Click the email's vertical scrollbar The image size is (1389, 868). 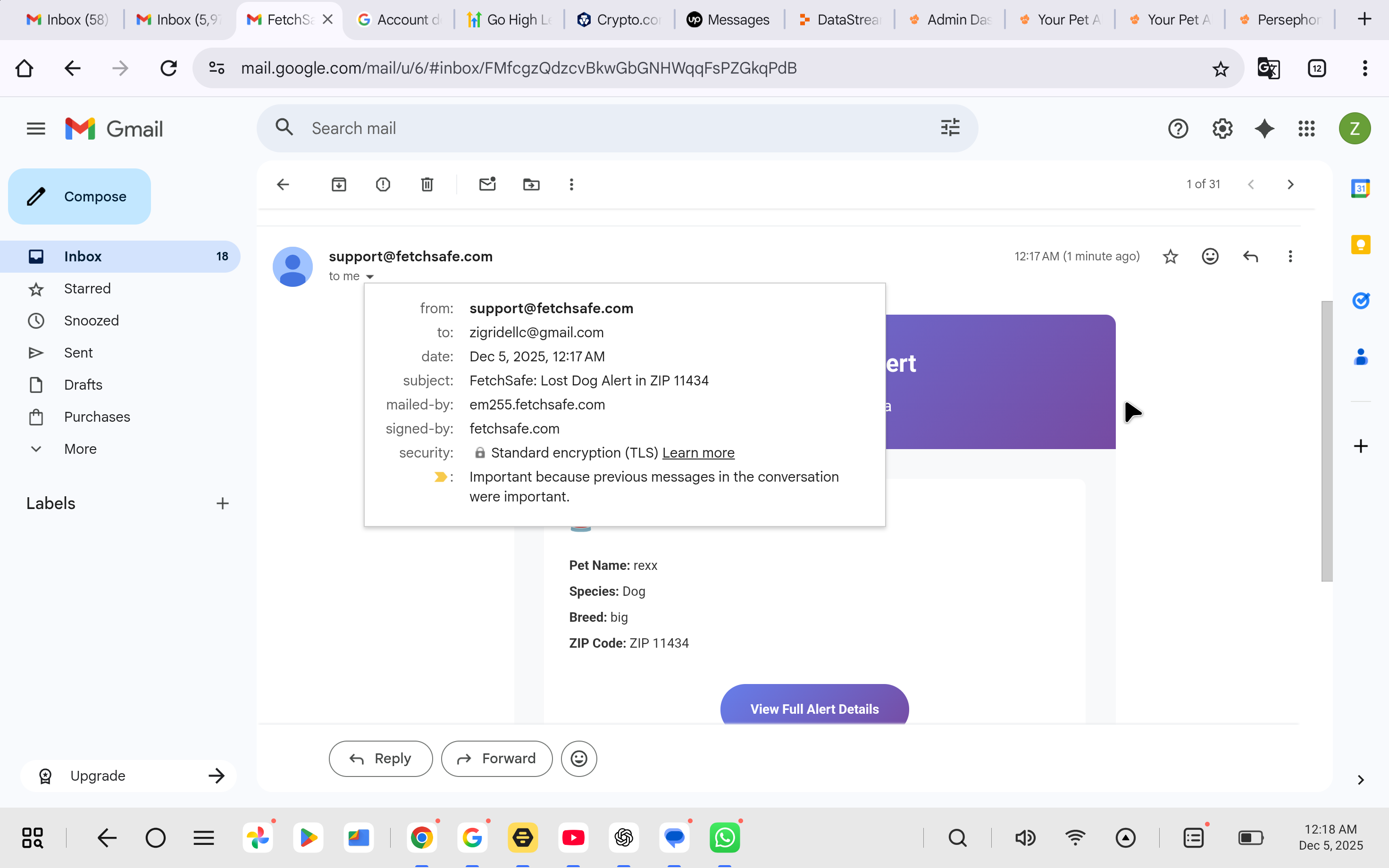(1326, 441)
